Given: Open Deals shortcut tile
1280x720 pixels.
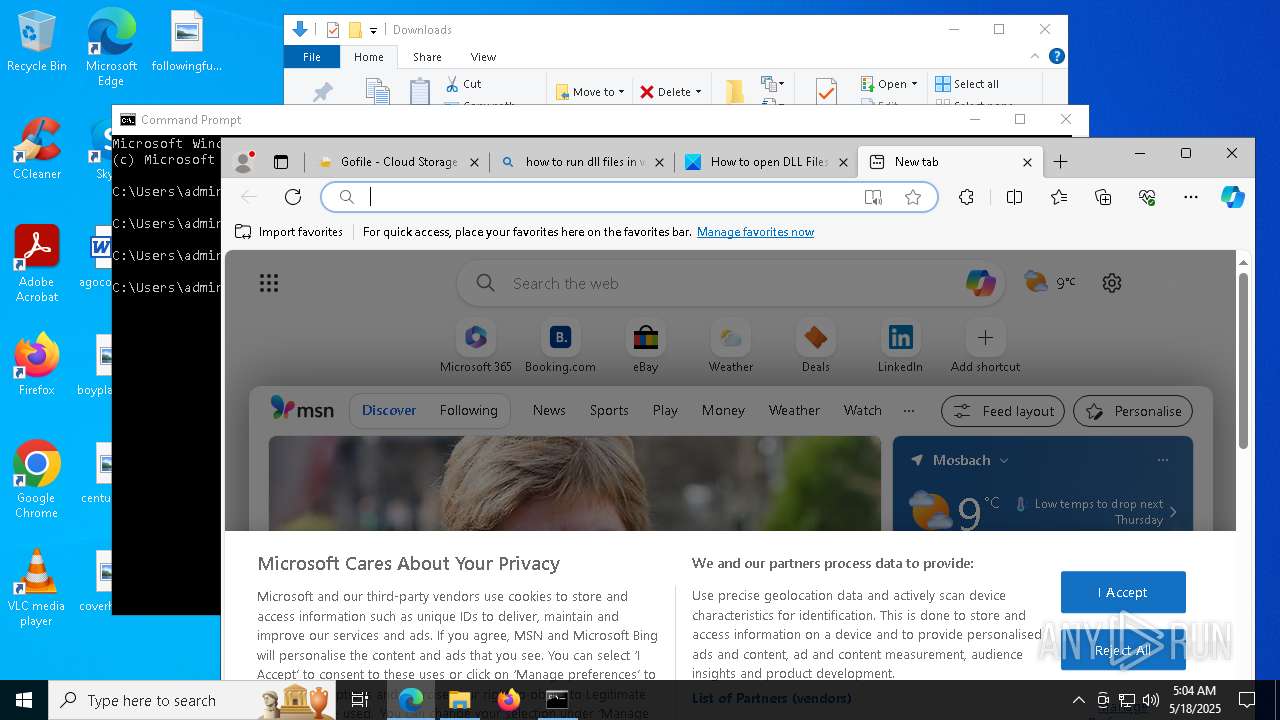Looking at the screenshot, I should 816,347.
